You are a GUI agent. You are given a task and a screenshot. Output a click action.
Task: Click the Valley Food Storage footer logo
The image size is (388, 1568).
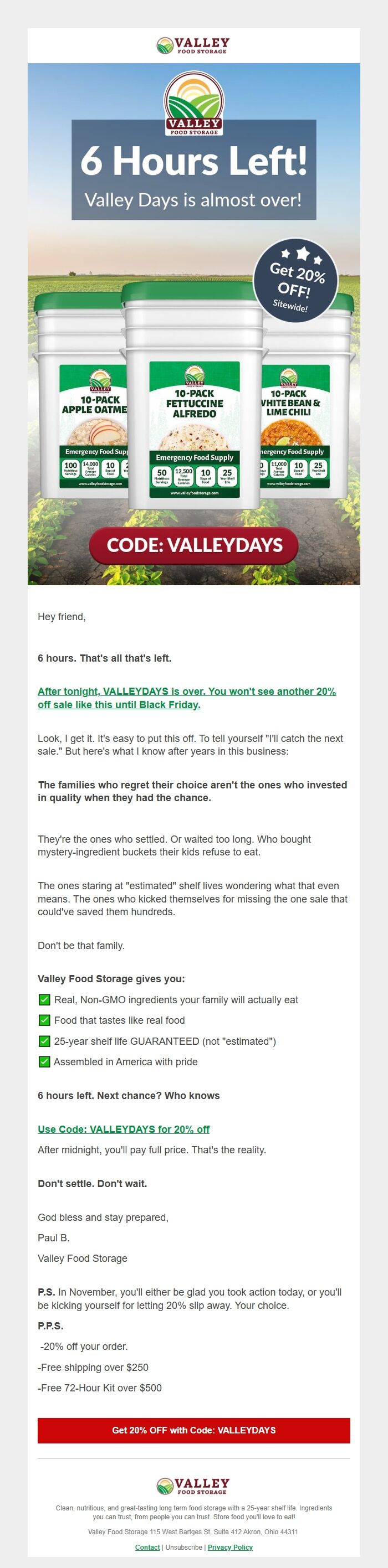pos(193,1486)
